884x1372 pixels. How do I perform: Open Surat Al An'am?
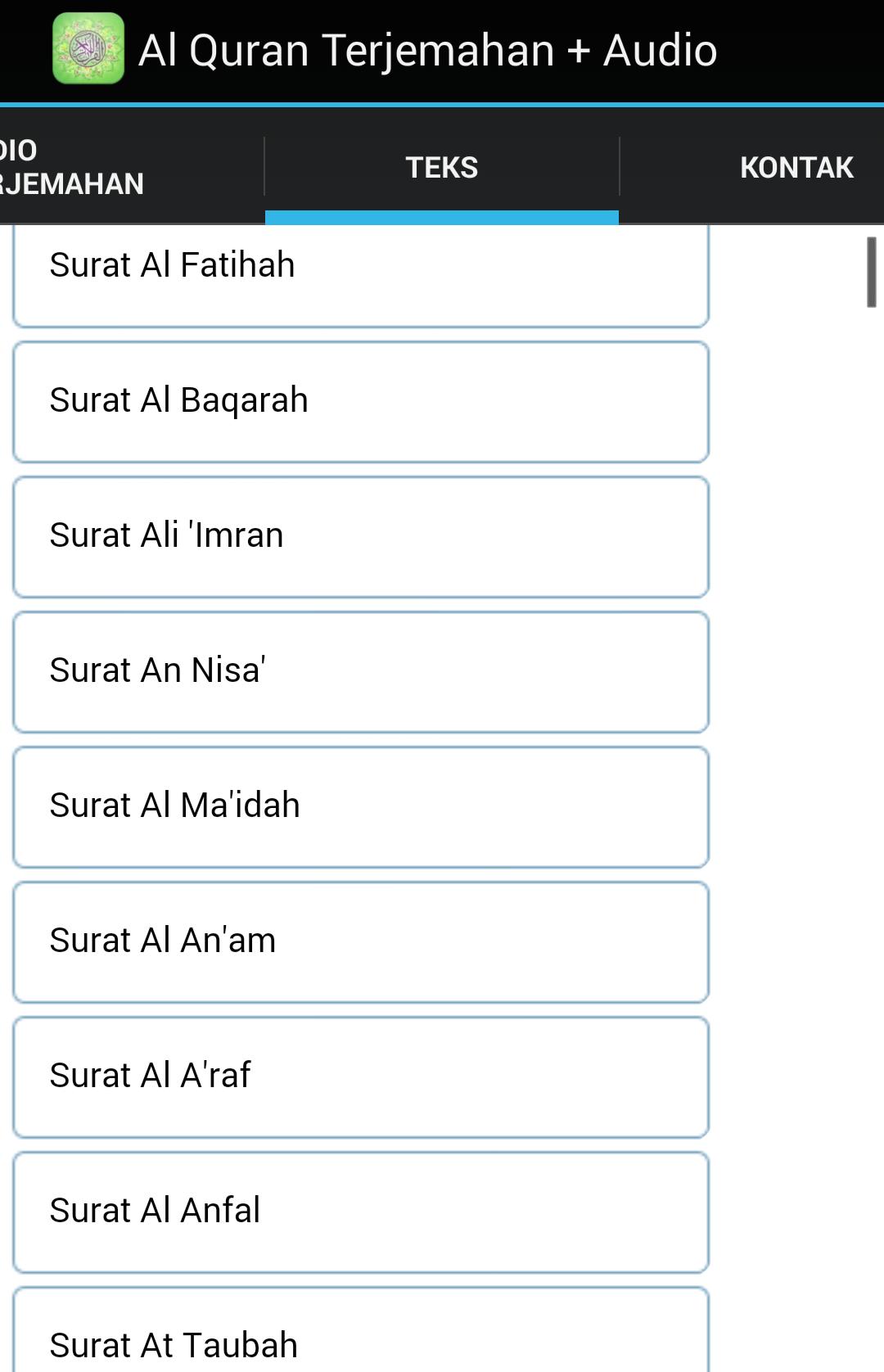361,942
